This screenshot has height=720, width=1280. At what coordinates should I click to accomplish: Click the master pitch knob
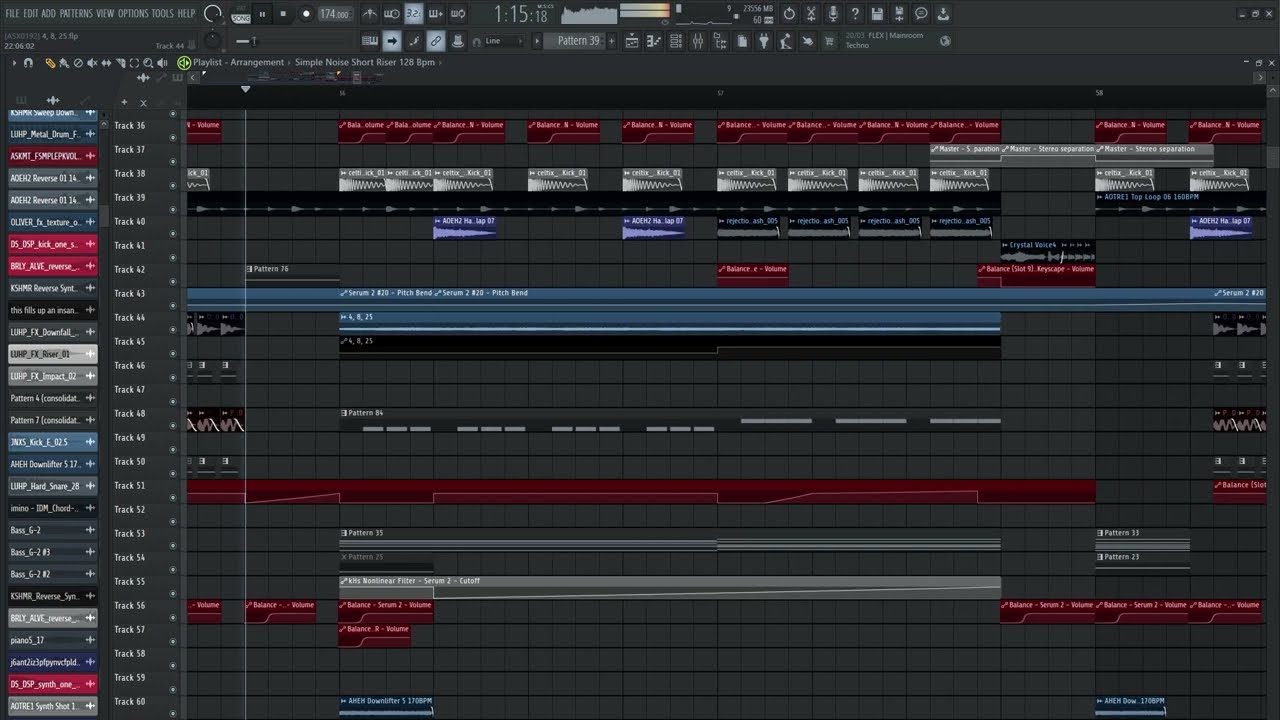coord(212,40)
